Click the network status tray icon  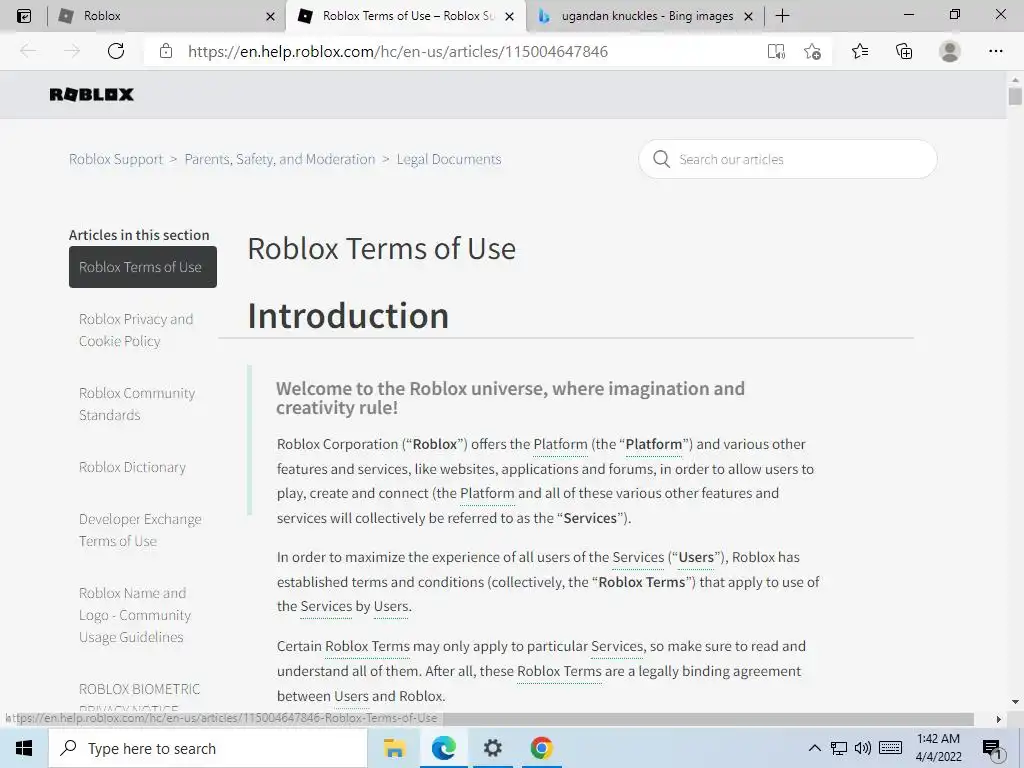coord(839,748)
